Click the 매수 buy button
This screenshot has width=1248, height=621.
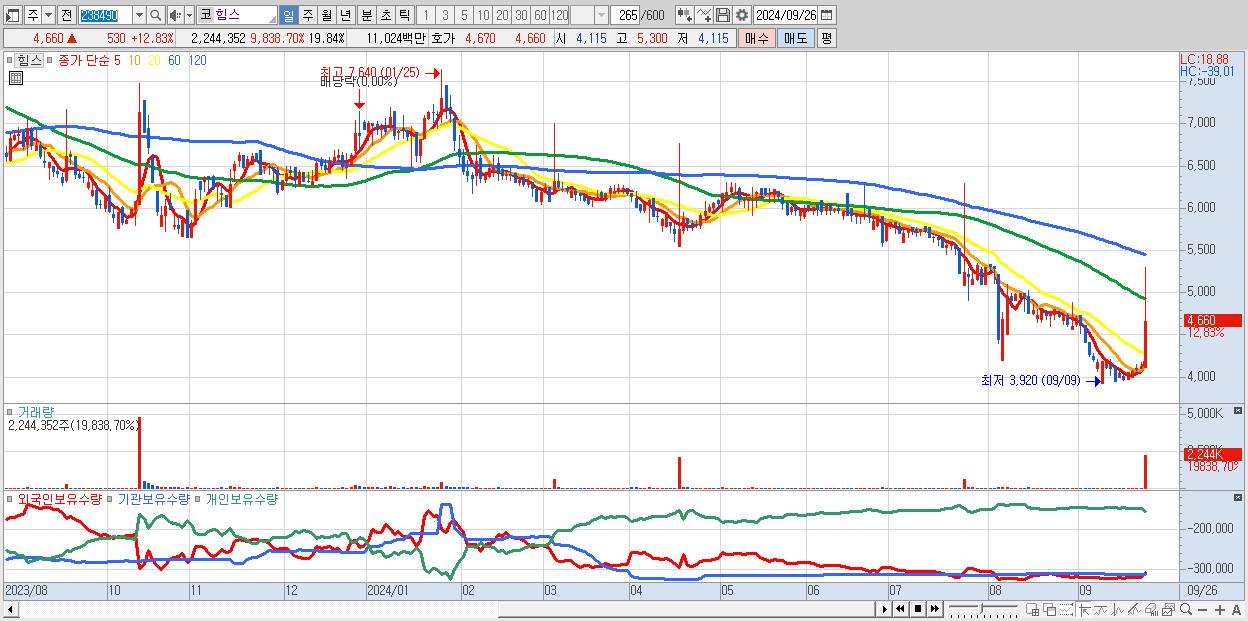click(x=756, y=38)
